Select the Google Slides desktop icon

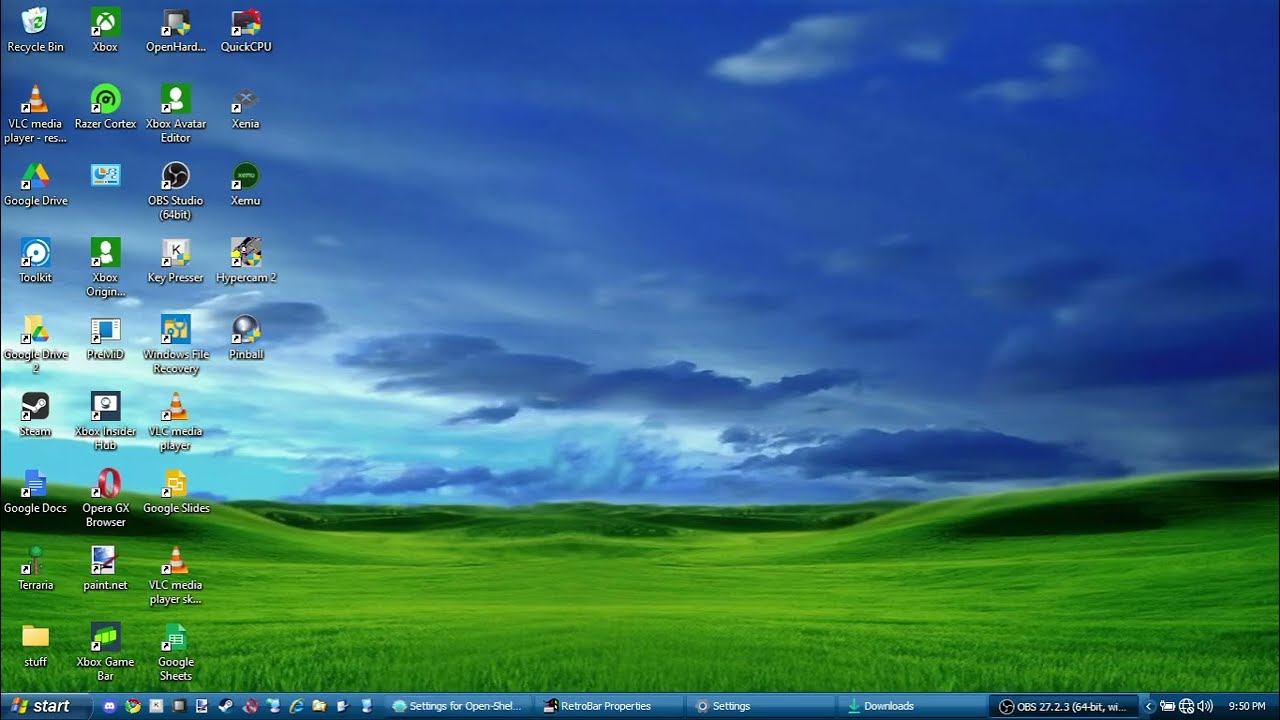[x=176, y=492]
